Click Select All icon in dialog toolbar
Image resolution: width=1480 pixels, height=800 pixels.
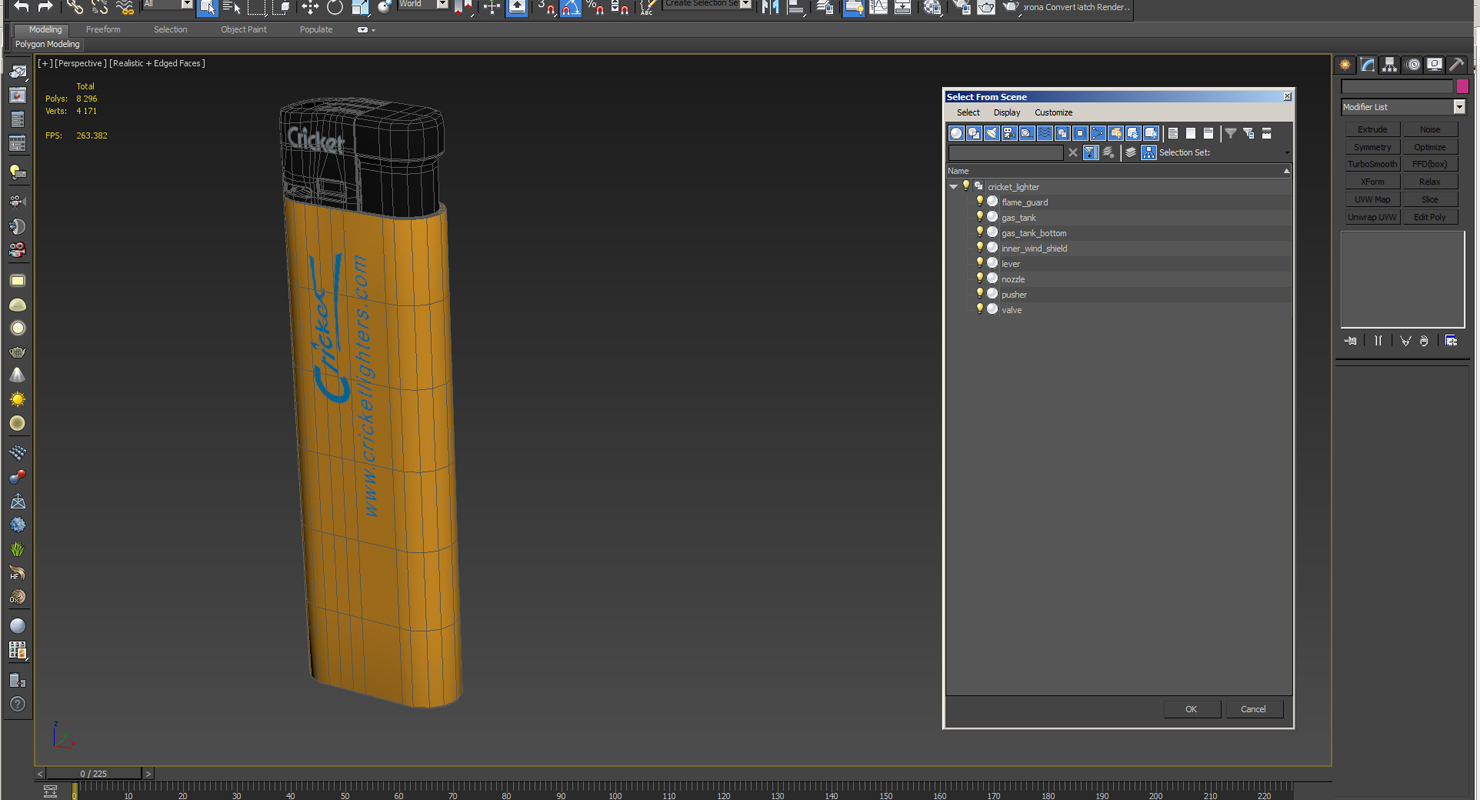point(1173,133)
